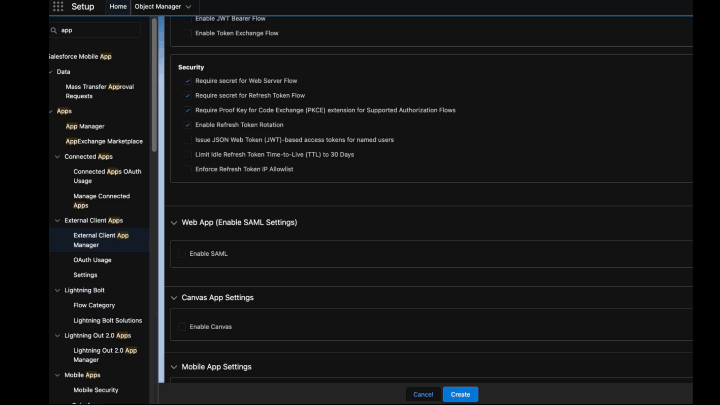
Task: Uncheck Enable Refresh Token Rotation
Action: 187,125
